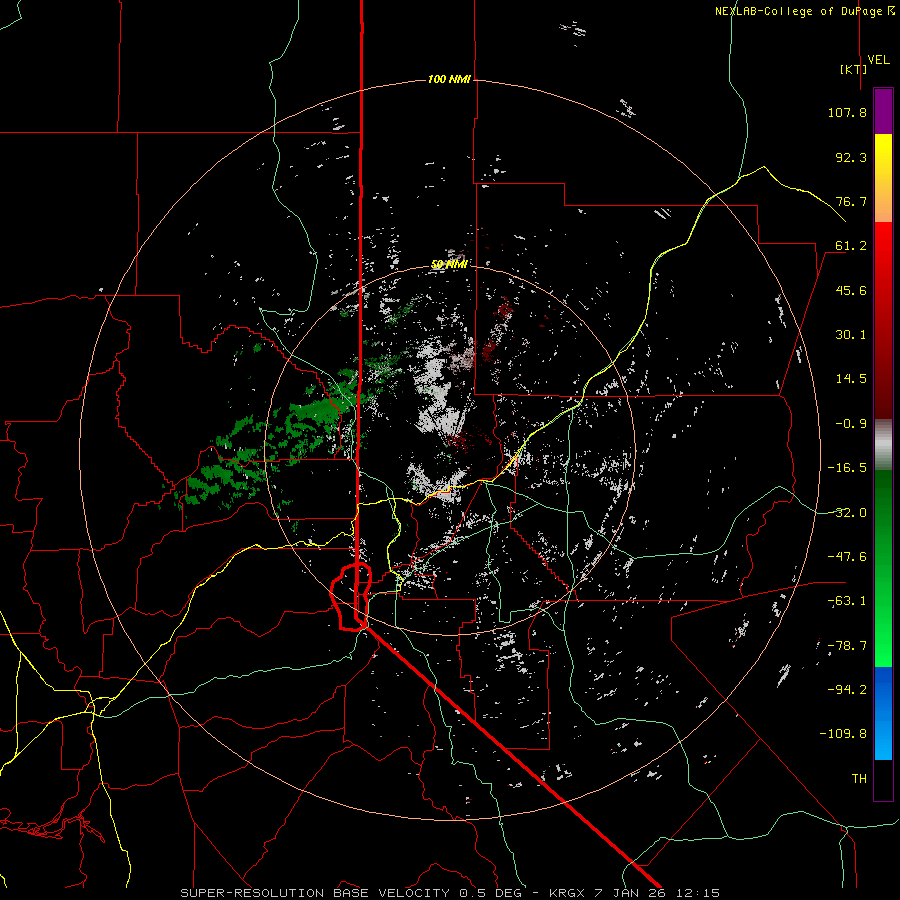Click the 50 NMI range ring label

click(449, 264)
